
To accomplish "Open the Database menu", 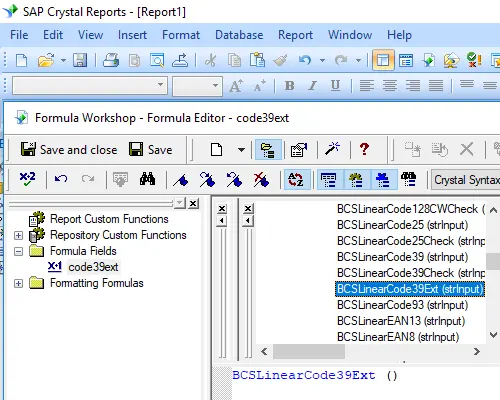I will (239, 35).
